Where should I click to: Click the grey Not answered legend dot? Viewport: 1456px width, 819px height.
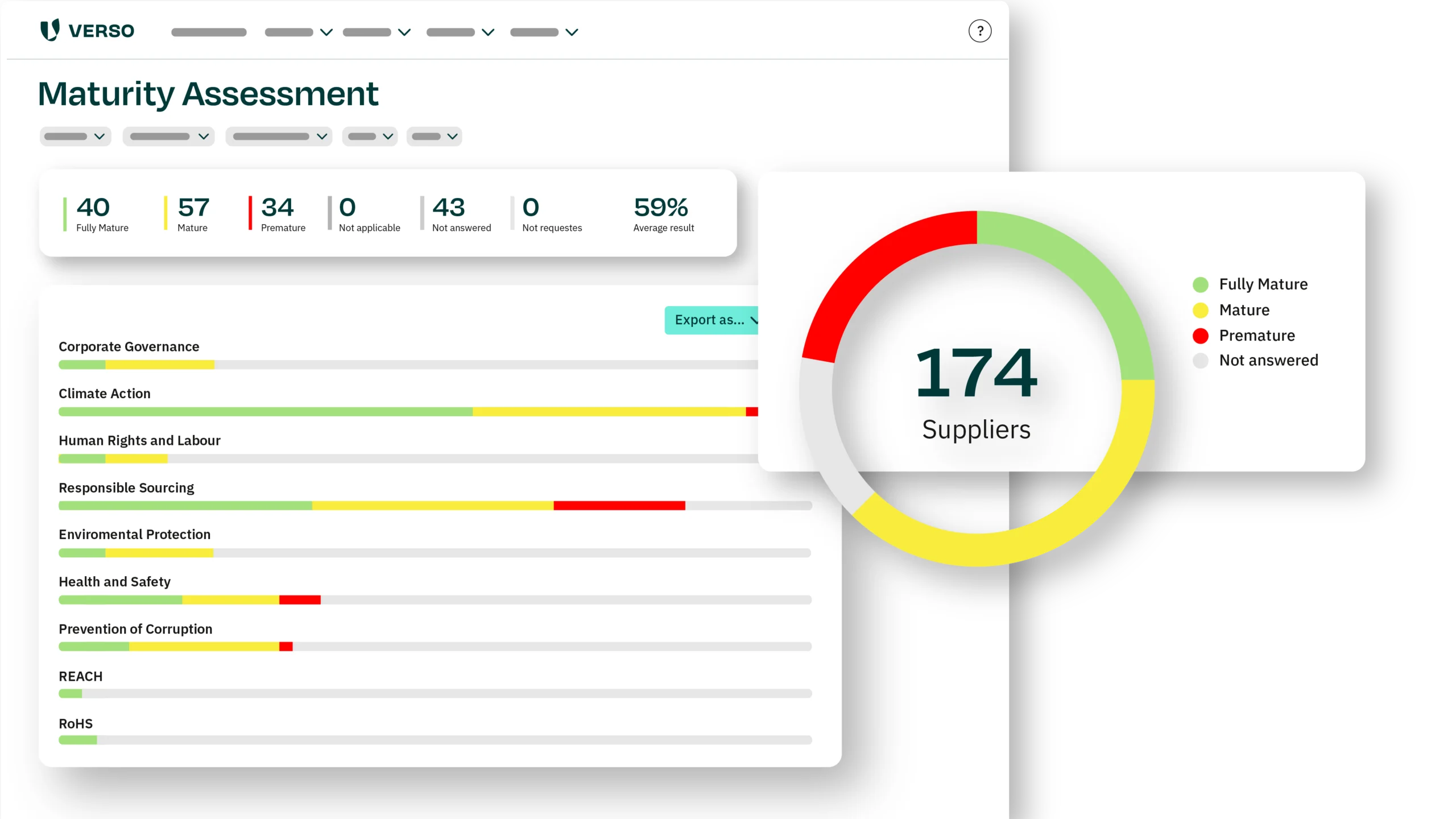[x=1200, y=361]
